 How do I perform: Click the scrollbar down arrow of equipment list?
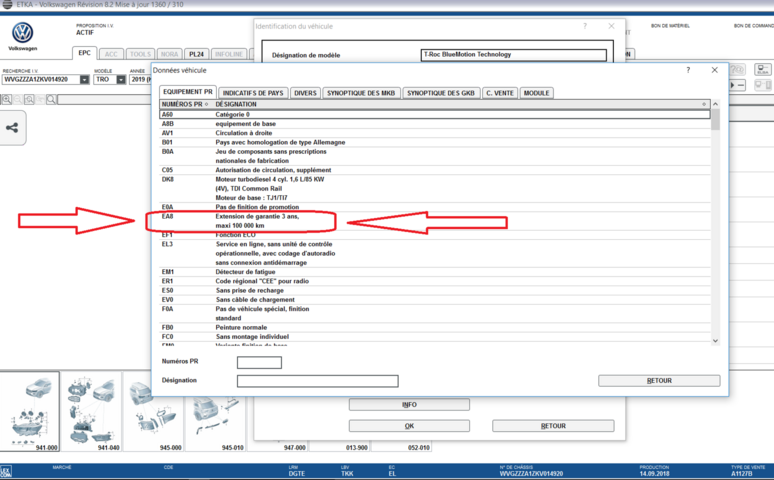tap(715, 341)
